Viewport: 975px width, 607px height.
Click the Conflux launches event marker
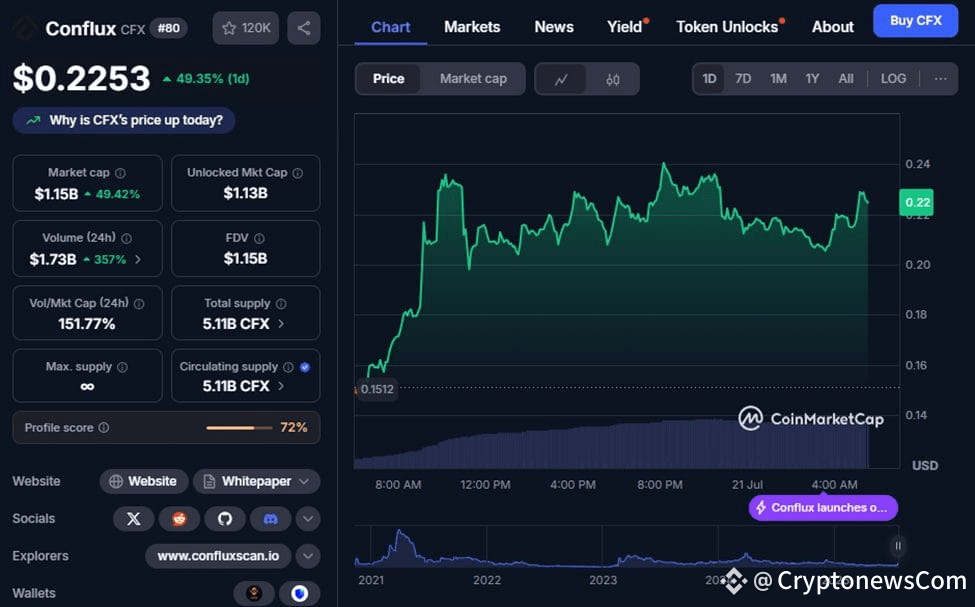pos(823,507)
